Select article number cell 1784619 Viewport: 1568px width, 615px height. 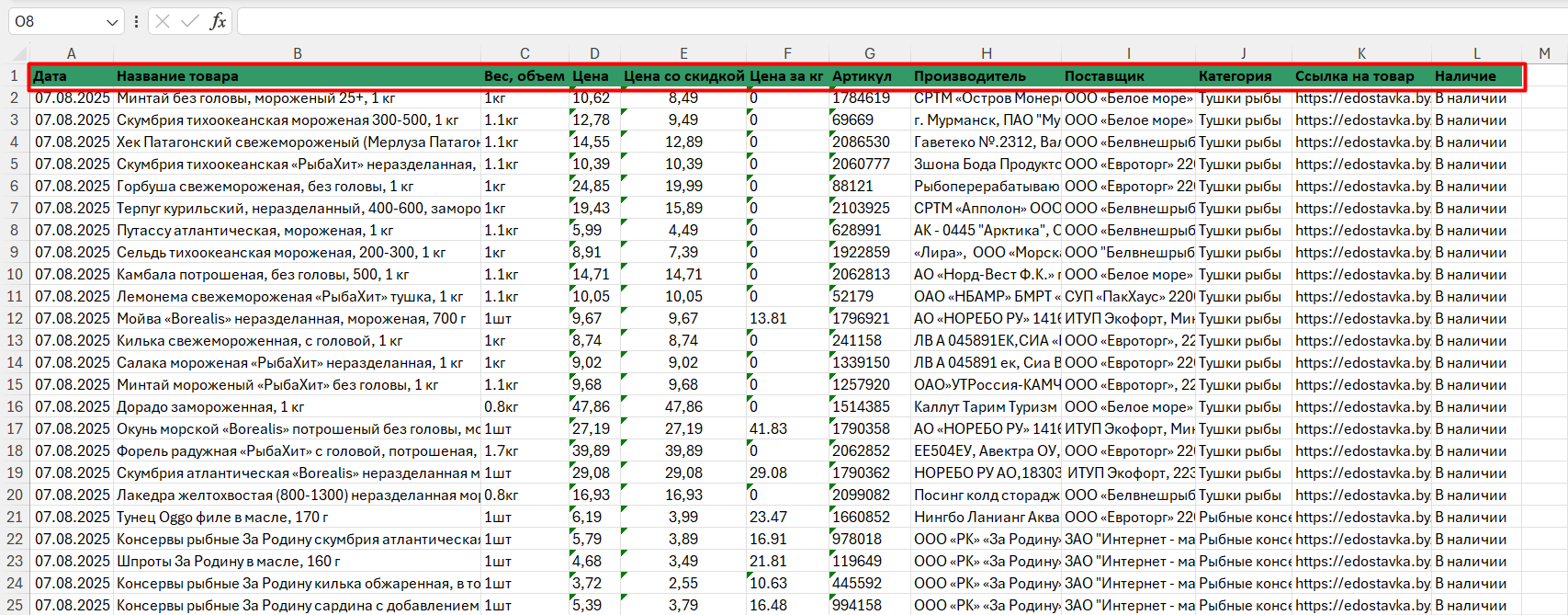tap(870, 97)
